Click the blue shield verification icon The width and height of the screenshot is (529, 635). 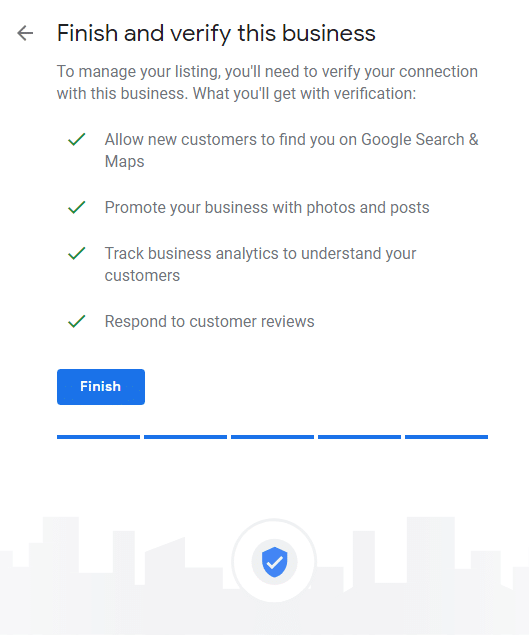[x=274, y=562]
